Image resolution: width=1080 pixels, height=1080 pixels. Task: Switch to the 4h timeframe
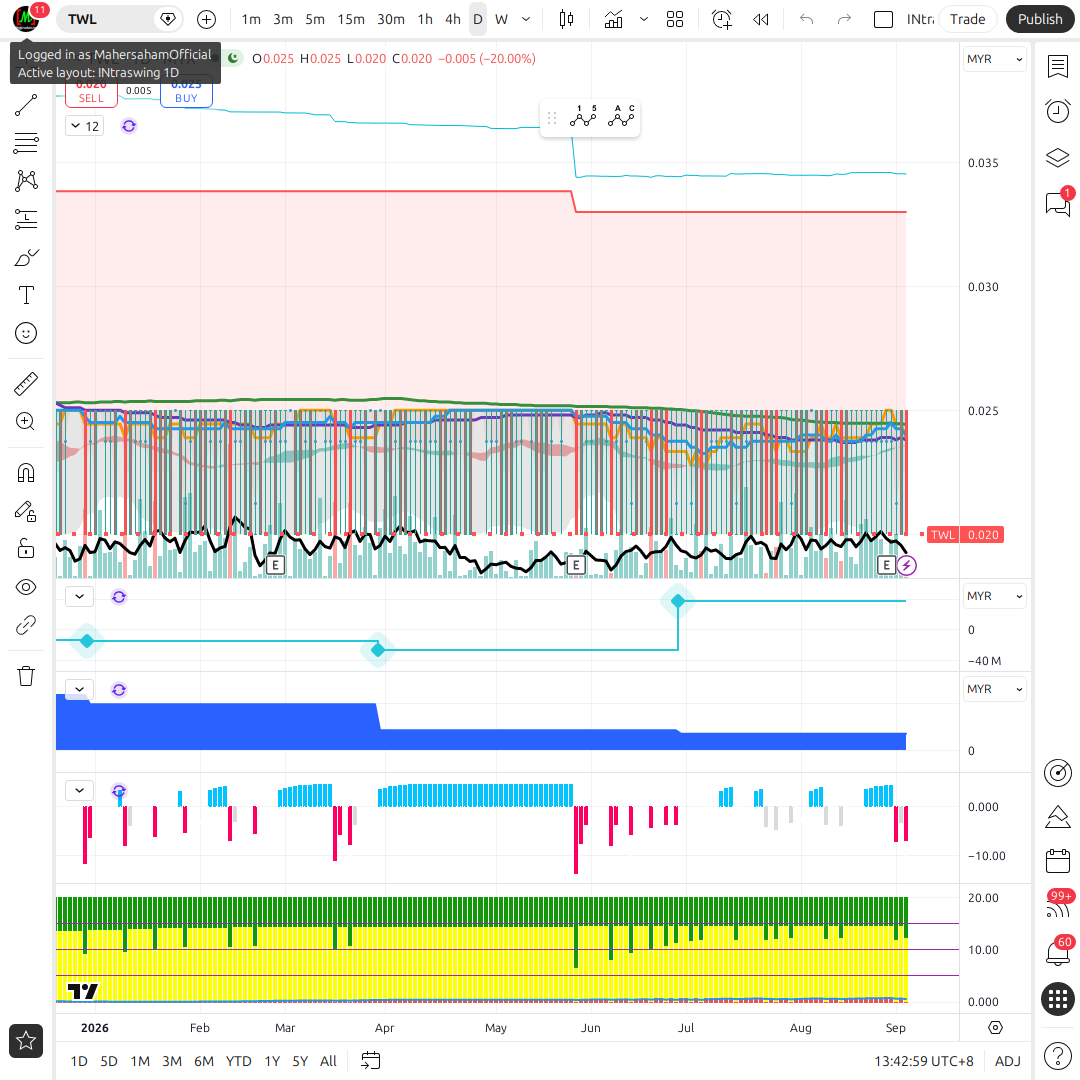[x=453, y=19]
